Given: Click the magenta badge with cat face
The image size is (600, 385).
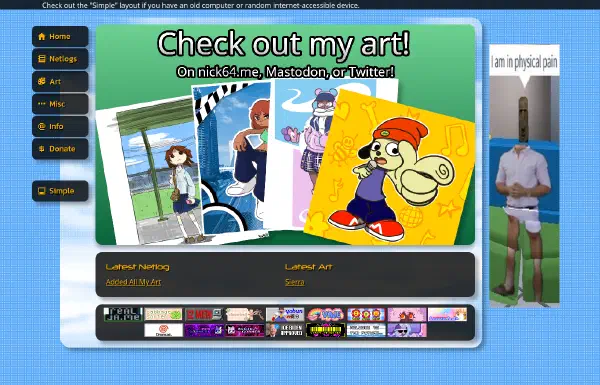Looking at the screenshot, I should point(245,330).
